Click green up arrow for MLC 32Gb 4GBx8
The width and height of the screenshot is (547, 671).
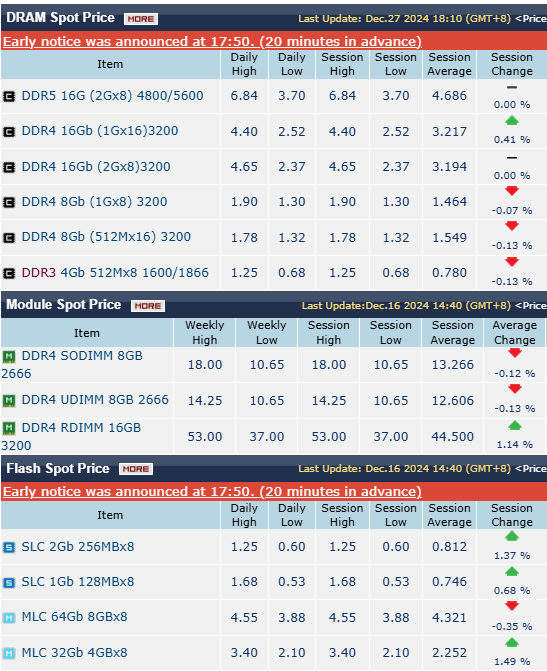point(512,643)
